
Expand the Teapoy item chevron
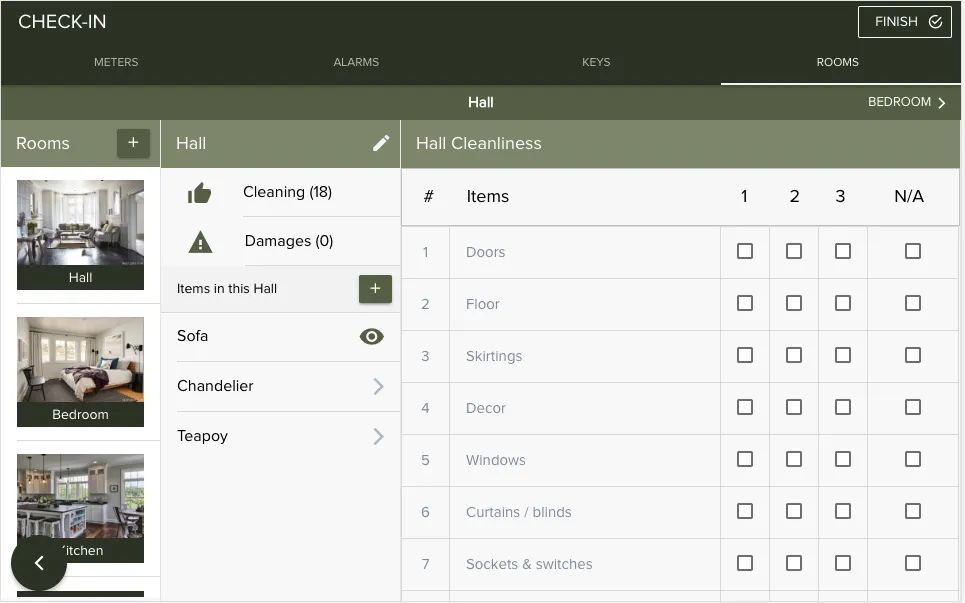click(378, 436)
